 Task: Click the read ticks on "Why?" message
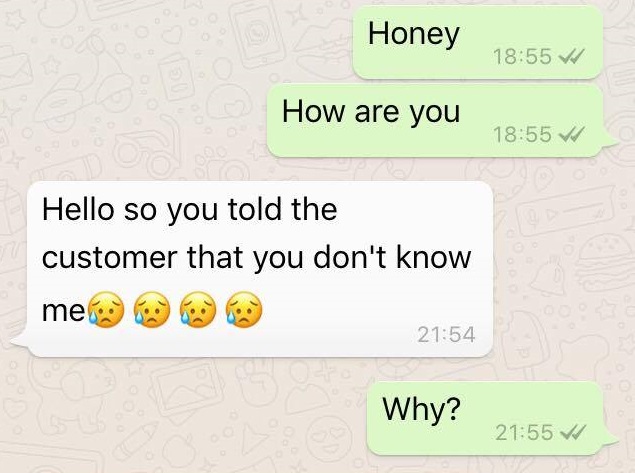[x=572, y=432]
